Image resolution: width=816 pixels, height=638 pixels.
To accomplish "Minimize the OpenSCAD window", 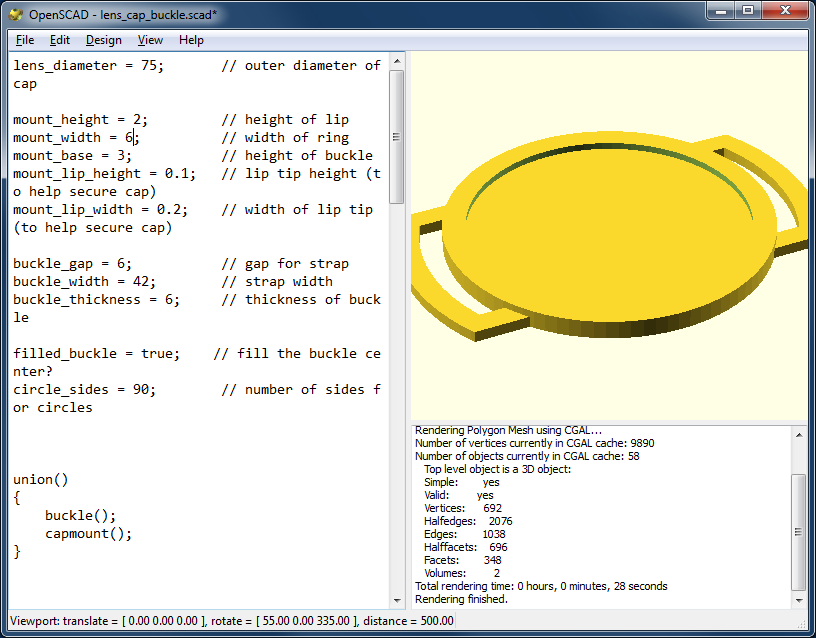I will [x=721, y=10].
